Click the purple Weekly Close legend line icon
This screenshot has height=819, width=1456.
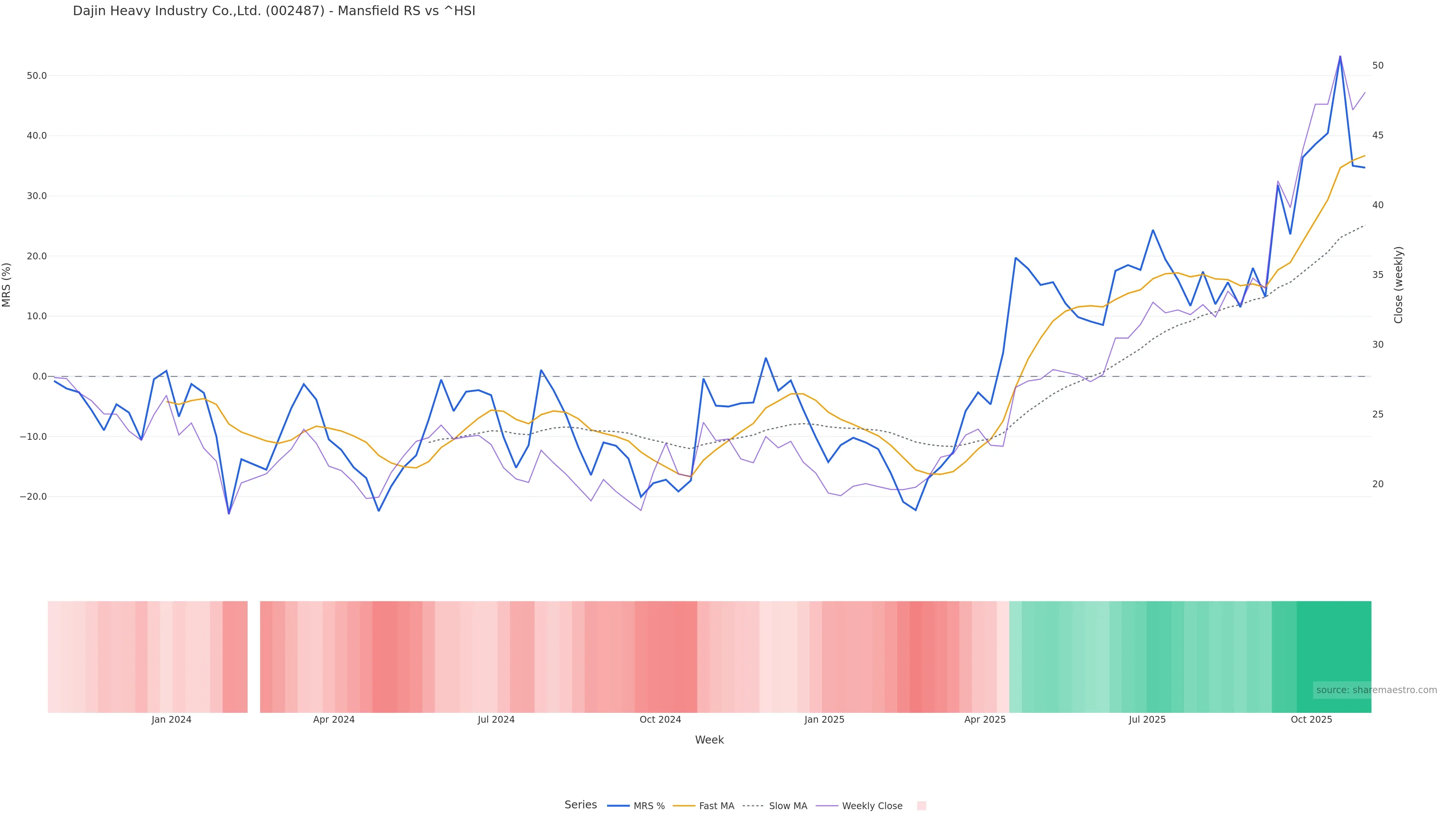coord(827,806)
